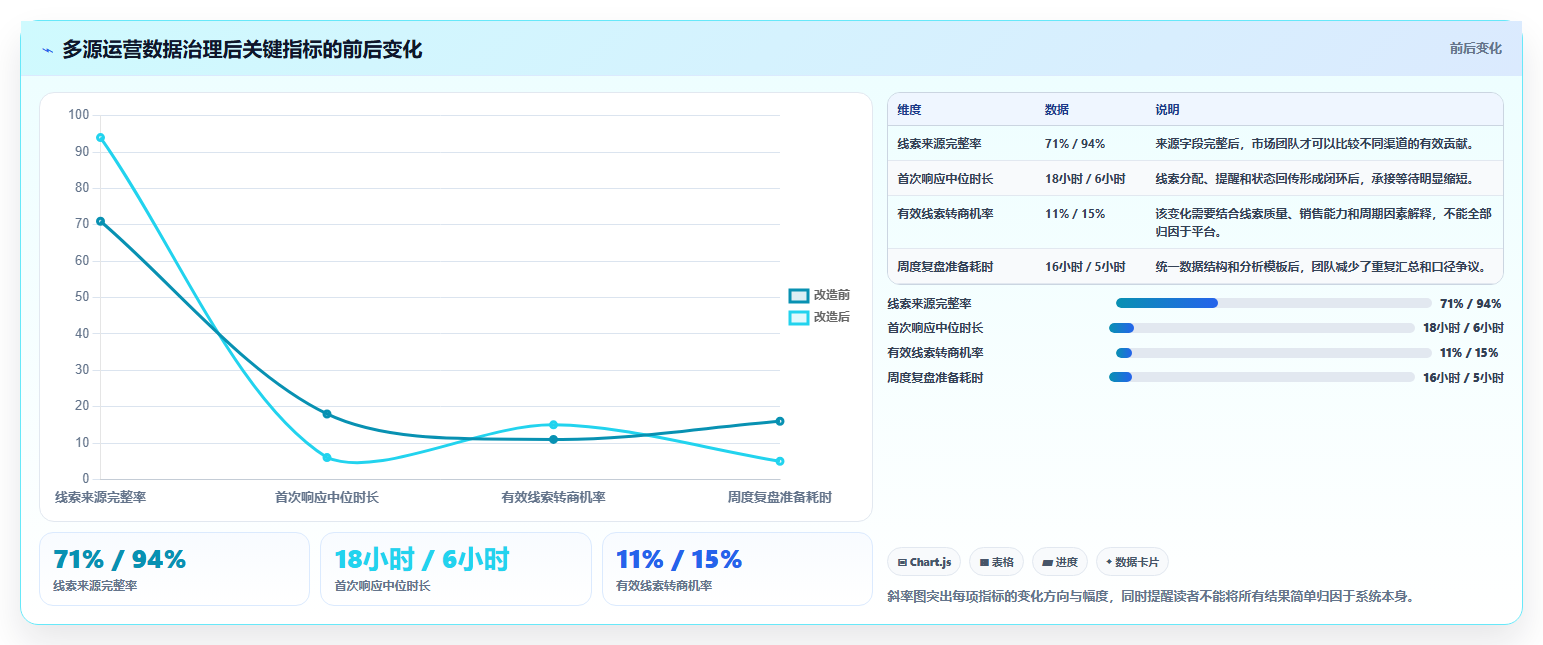Click the 说明 column header

[1167, 109]
